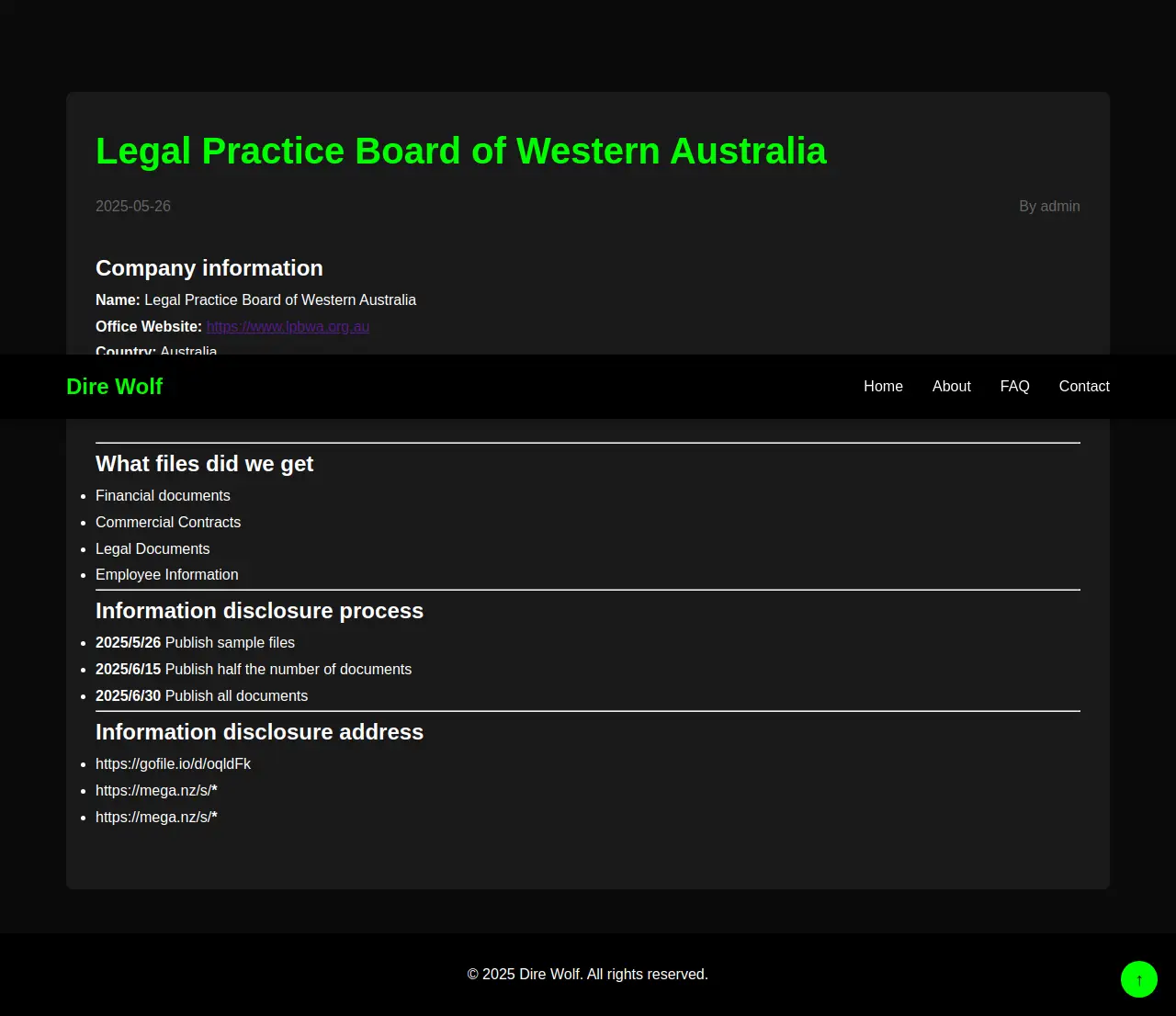Go to the About page
Viewport: 1176px width, 1016px height.
coord(951,387)
